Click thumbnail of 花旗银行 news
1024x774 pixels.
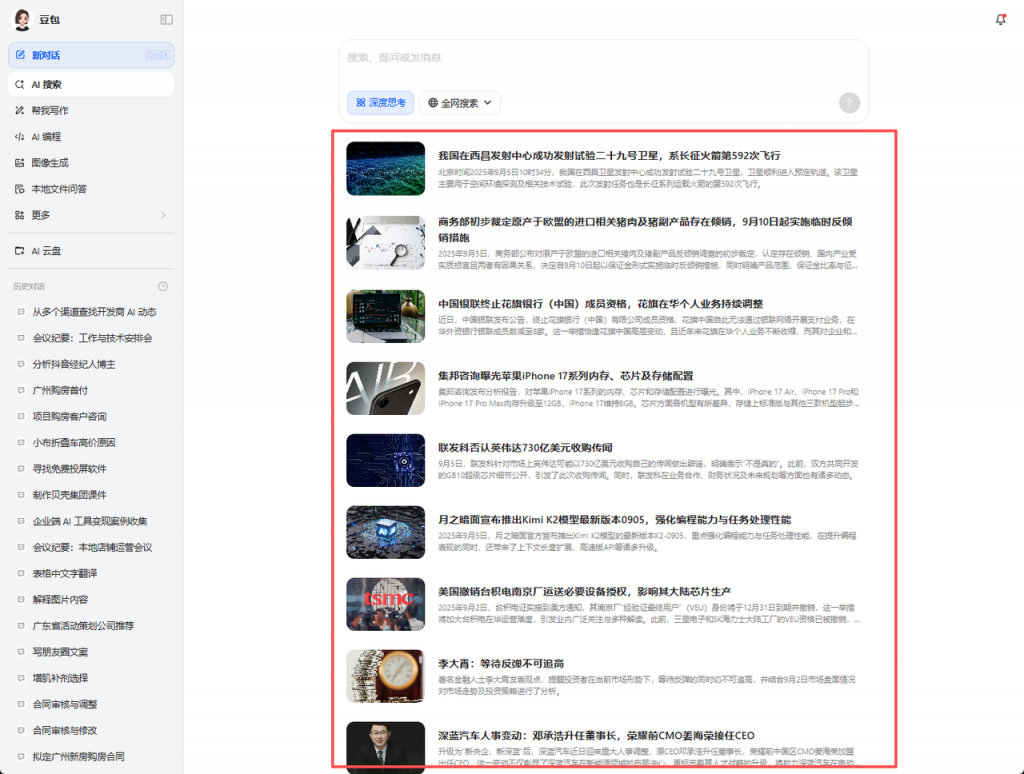click(385, 316)
